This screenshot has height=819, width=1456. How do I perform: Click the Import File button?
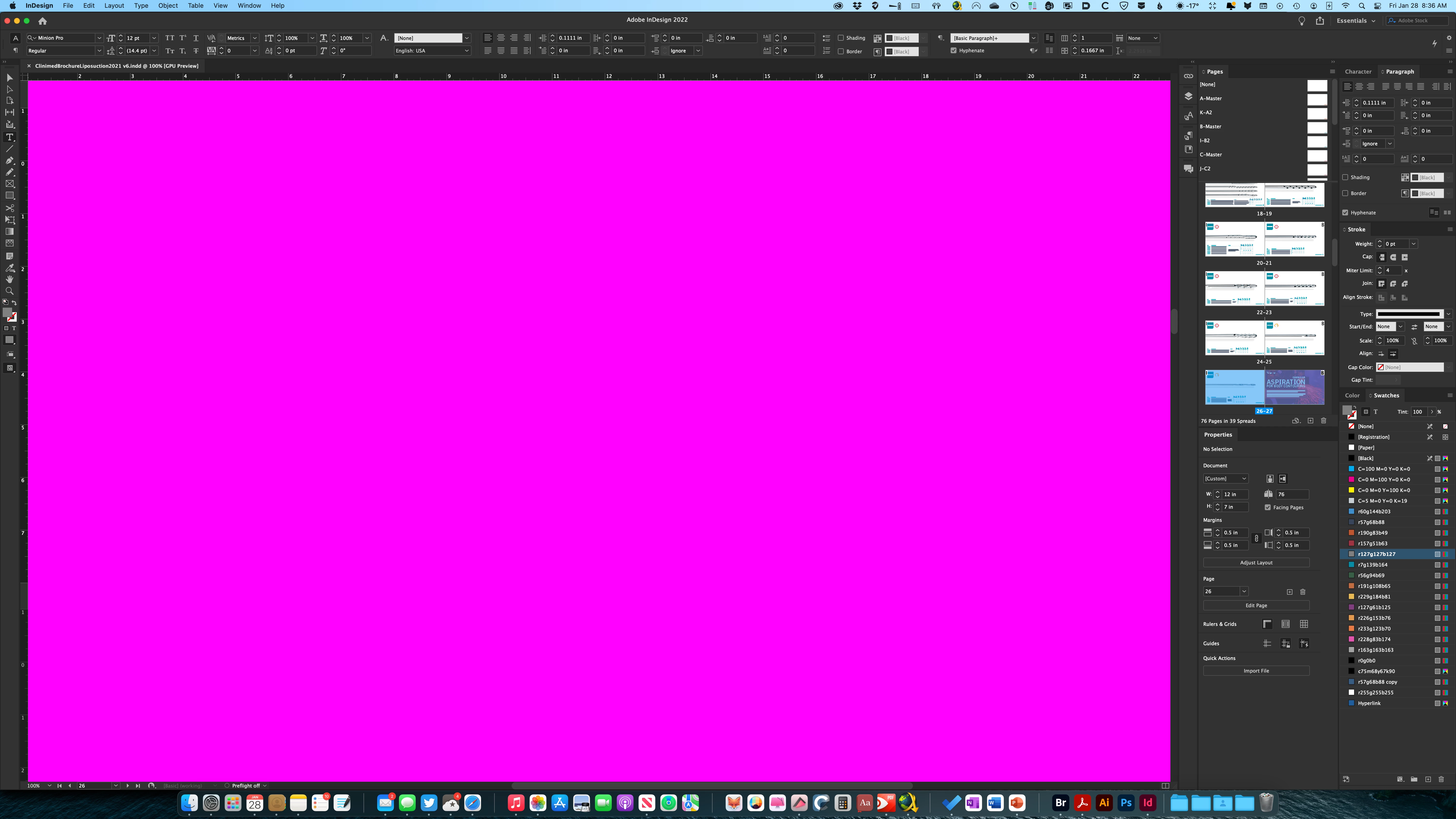point(1256,671)
